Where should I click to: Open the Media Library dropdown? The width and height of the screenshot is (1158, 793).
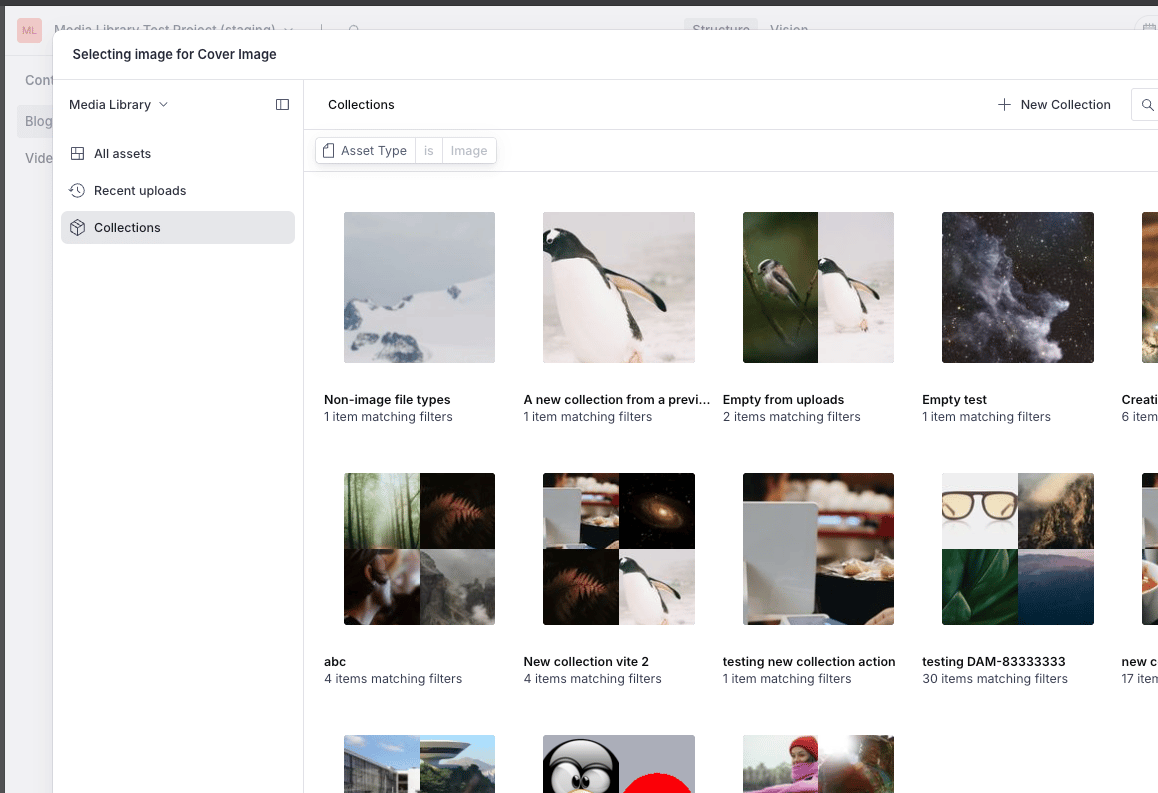tap(118, 105)
